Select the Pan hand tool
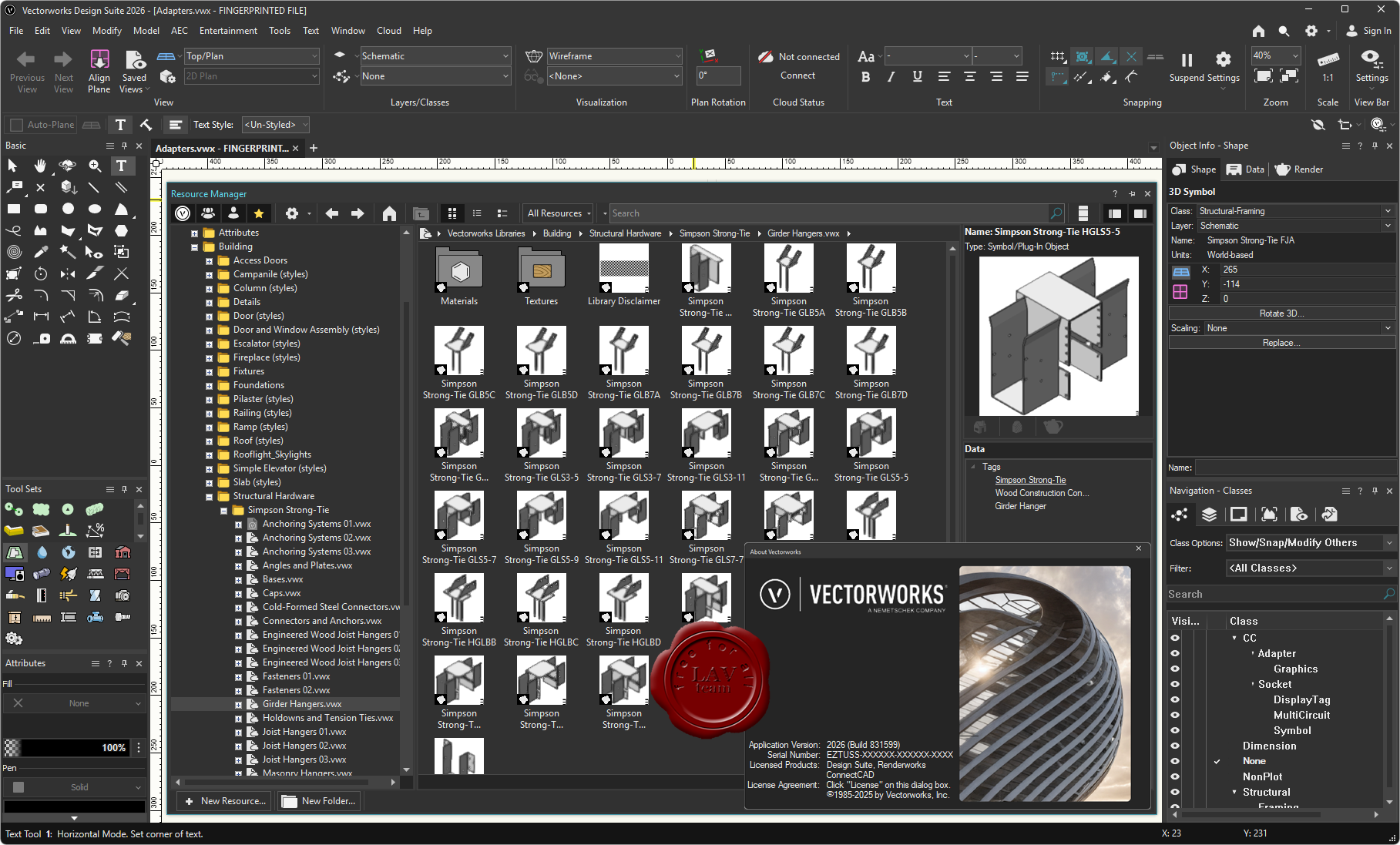The width and height of the screenshot is (1400, 845). coord(40,166)
